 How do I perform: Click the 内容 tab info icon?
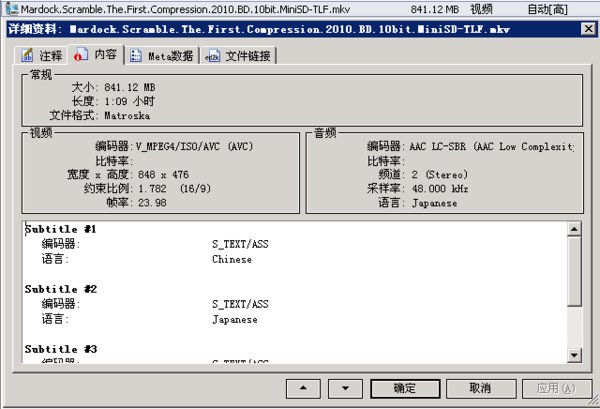point(81,54)
